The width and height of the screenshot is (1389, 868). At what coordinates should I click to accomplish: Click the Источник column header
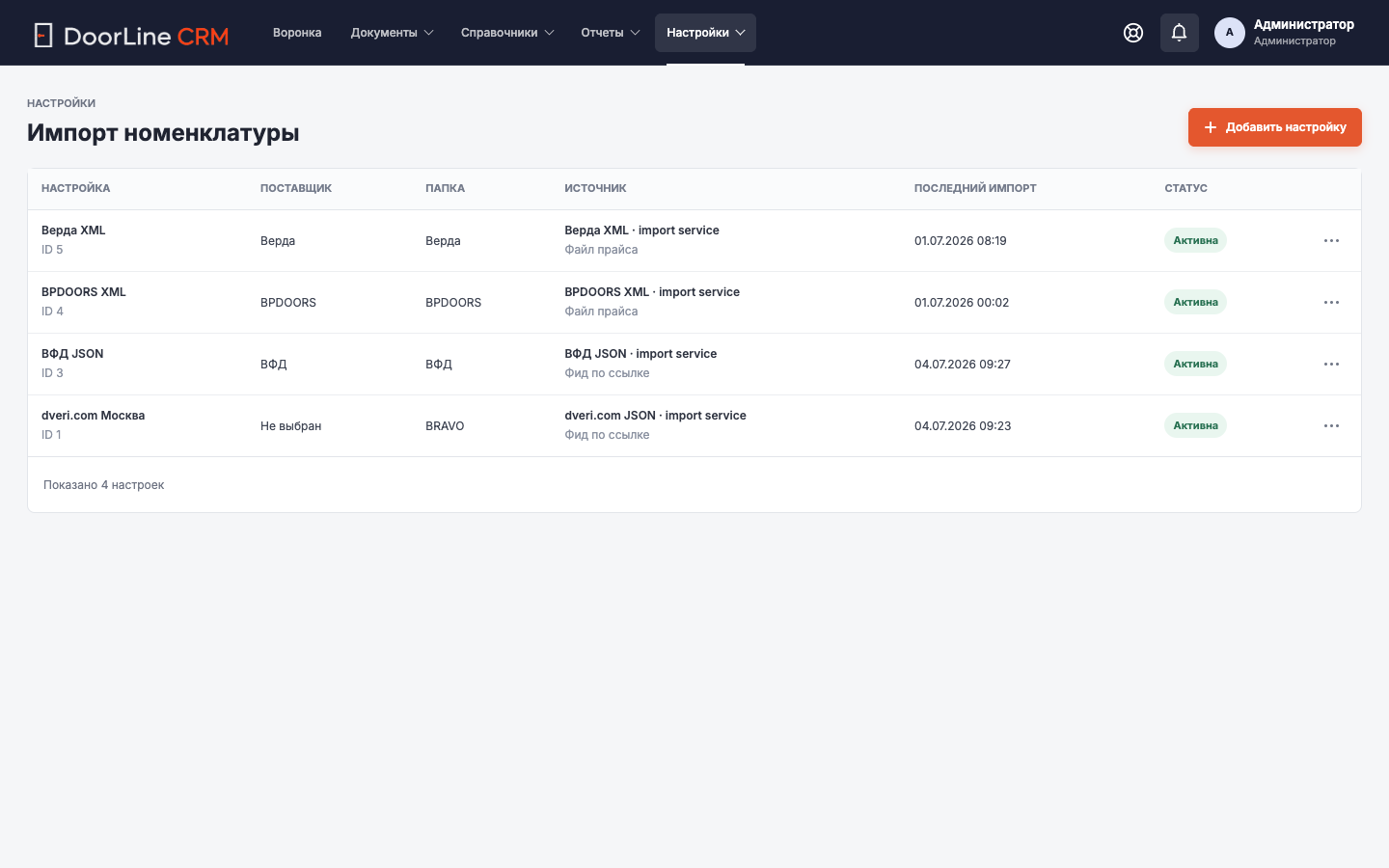(595, 188)
